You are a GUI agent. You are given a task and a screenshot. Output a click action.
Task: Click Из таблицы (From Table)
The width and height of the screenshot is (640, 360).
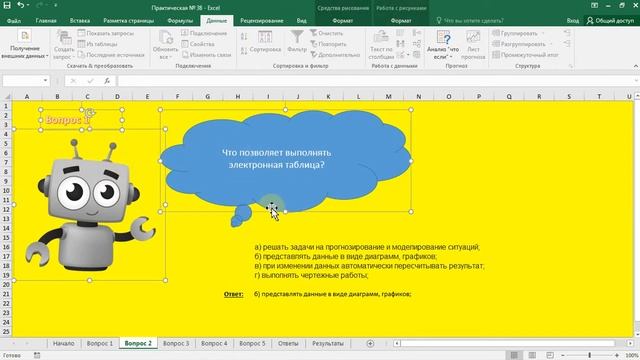pos(98,44)
